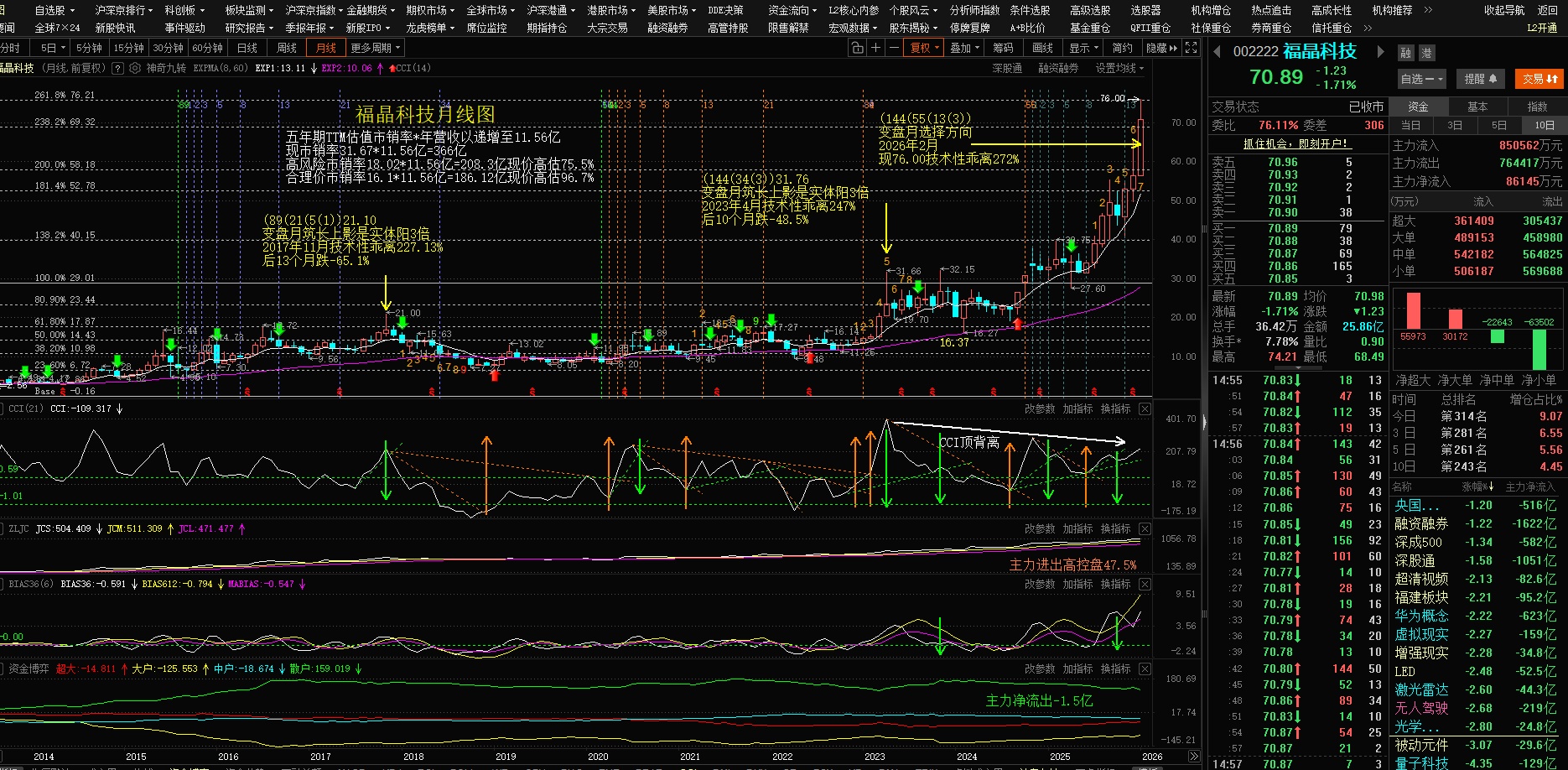
Task: Select the 基本 tab
Action: pyautogui.click(x=1477, y=107)
